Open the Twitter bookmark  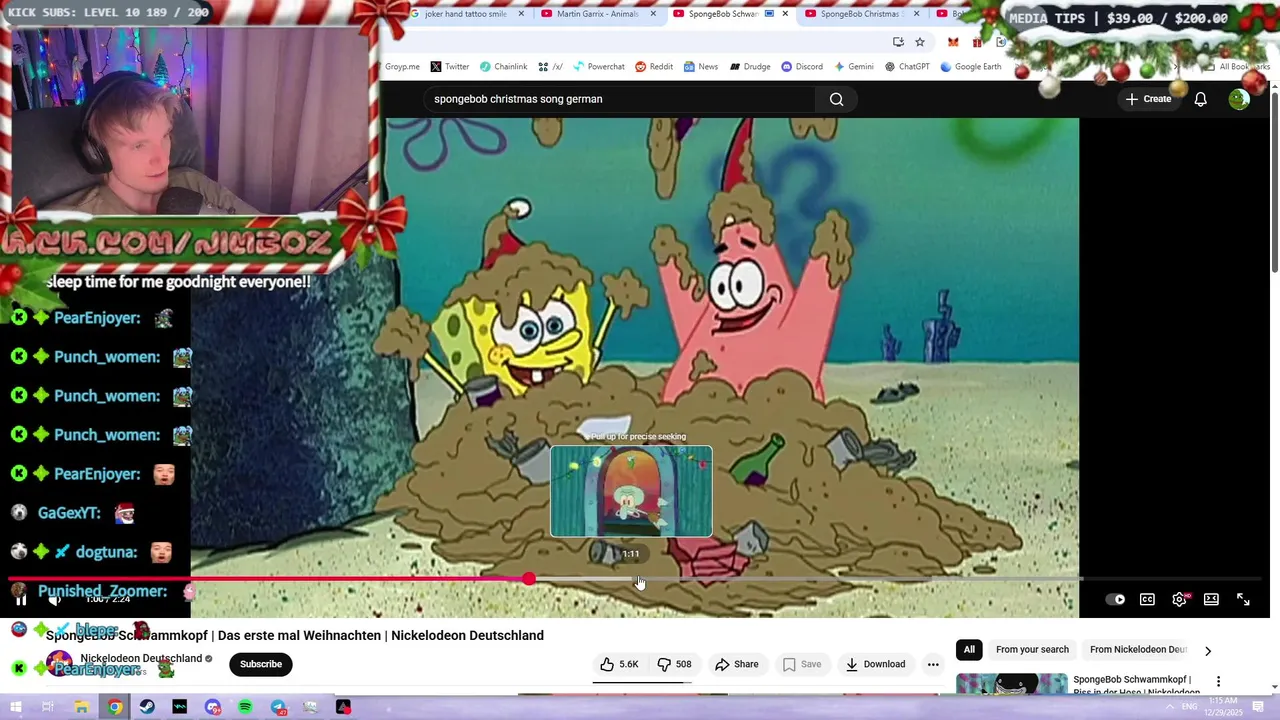tap(450, 67)
